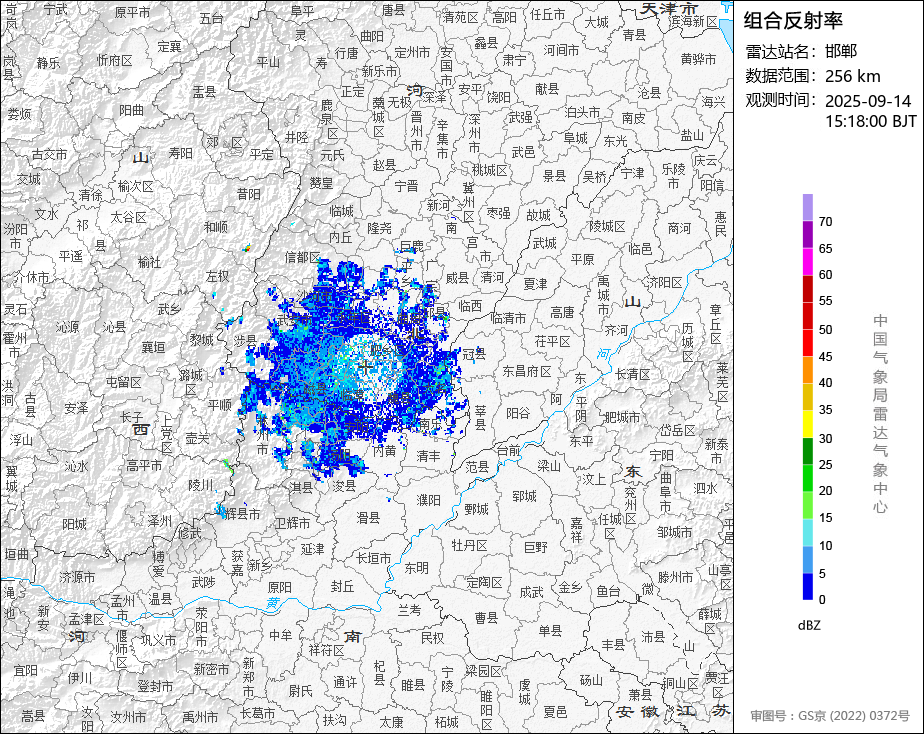Click the legend value label 20

826,491
